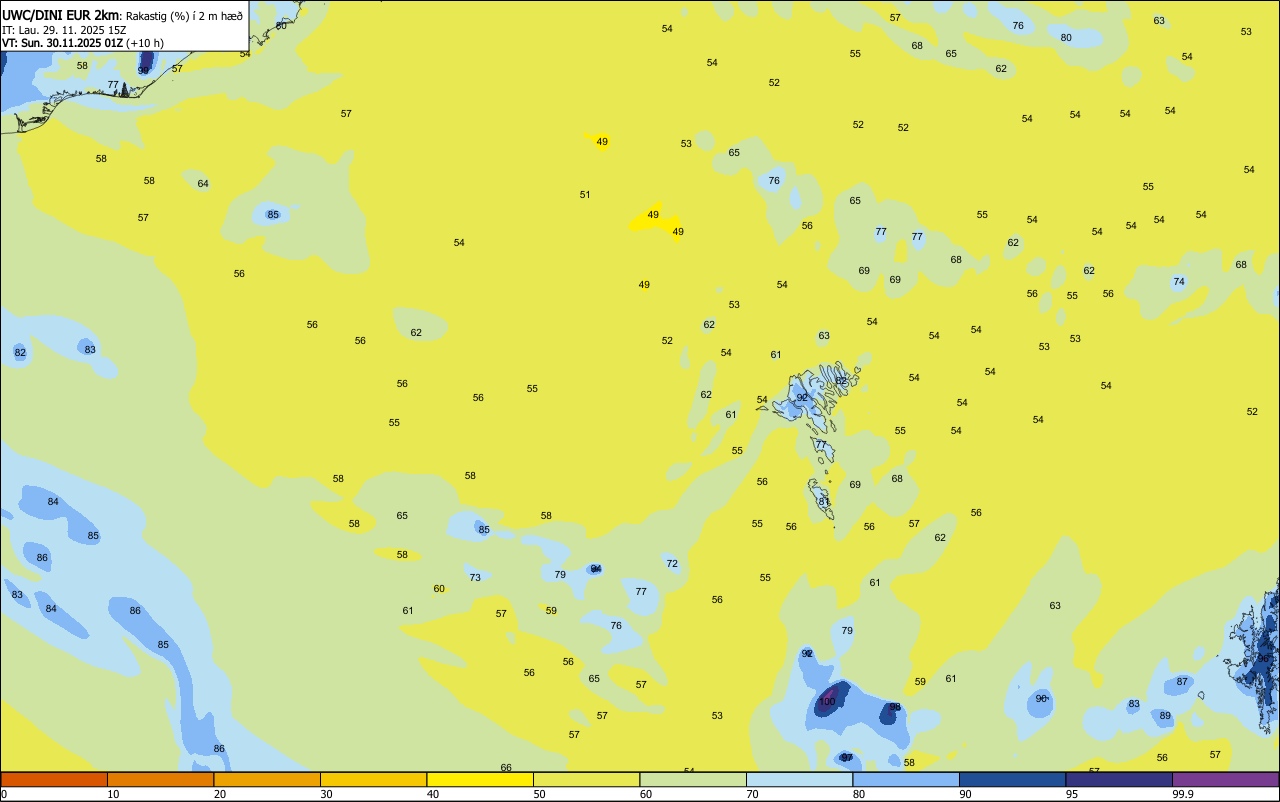Viewport: 1280px width, 802px height.
Task: Click the humidity value 51 on the map
Action: coord(585,195)
